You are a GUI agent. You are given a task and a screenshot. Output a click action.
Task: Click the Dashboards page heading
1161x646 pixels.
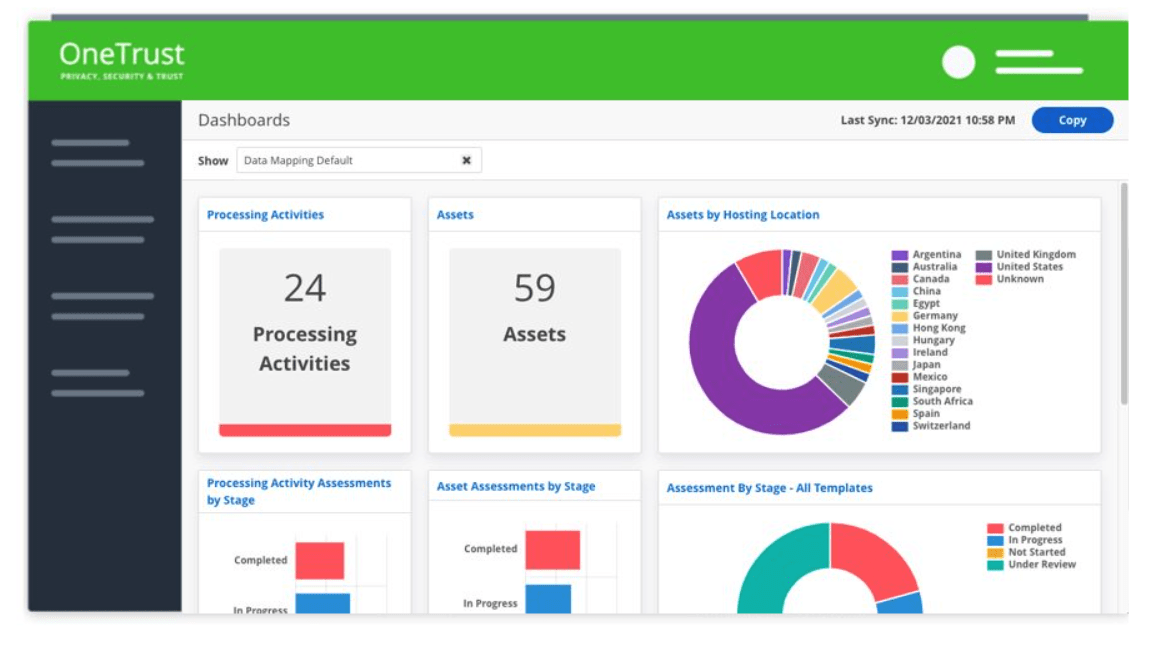tap(244, 120)
